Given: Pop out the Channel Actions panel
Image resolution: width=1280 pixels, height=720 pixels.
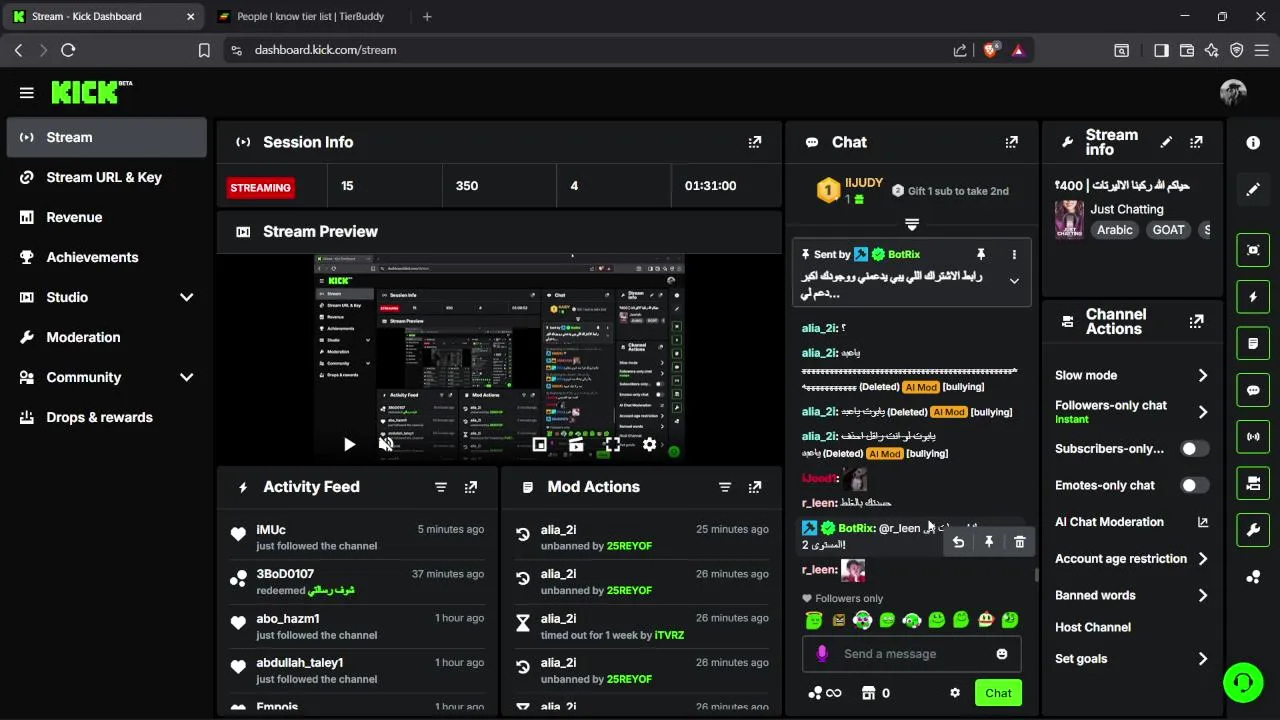Looking at the screenshot, I should [x=1196, y=322].
